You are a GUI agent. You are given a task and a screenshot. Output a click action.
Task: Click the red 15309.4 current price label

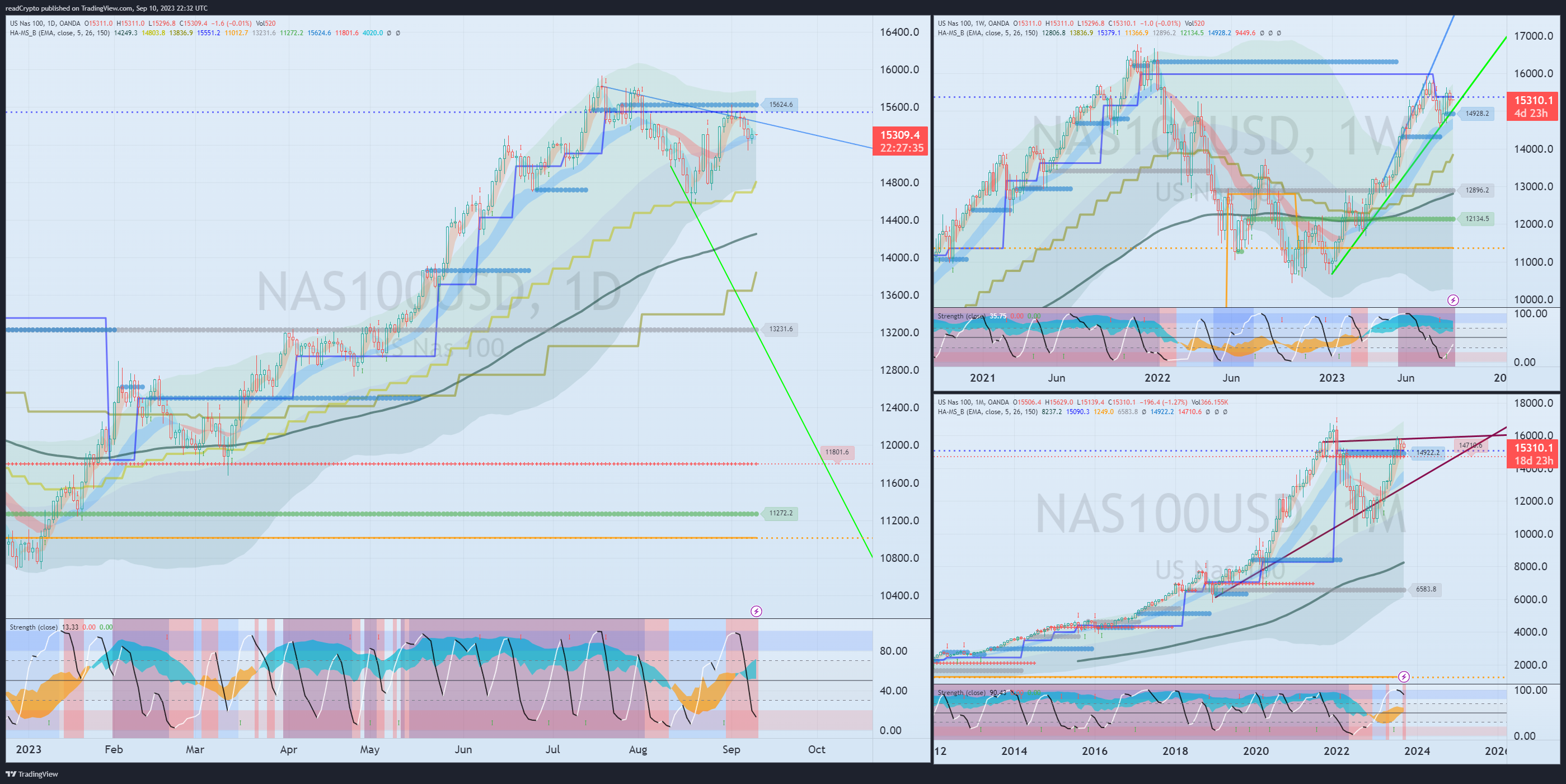point(901,135)
